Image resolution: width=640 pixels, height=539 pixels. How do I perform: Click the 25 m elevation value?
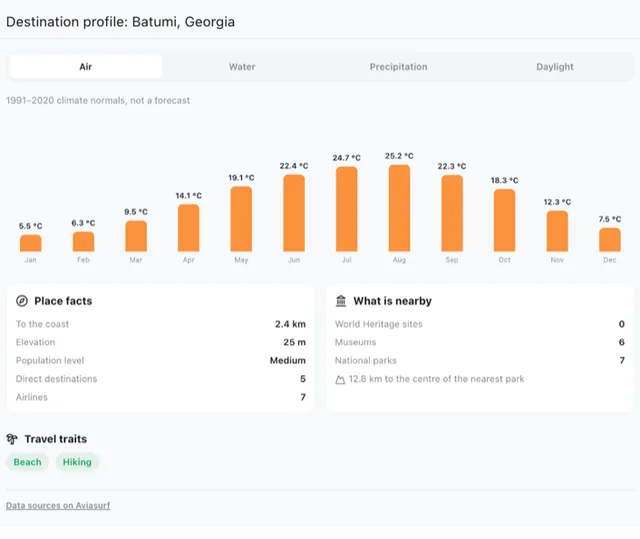coord(295,342)
